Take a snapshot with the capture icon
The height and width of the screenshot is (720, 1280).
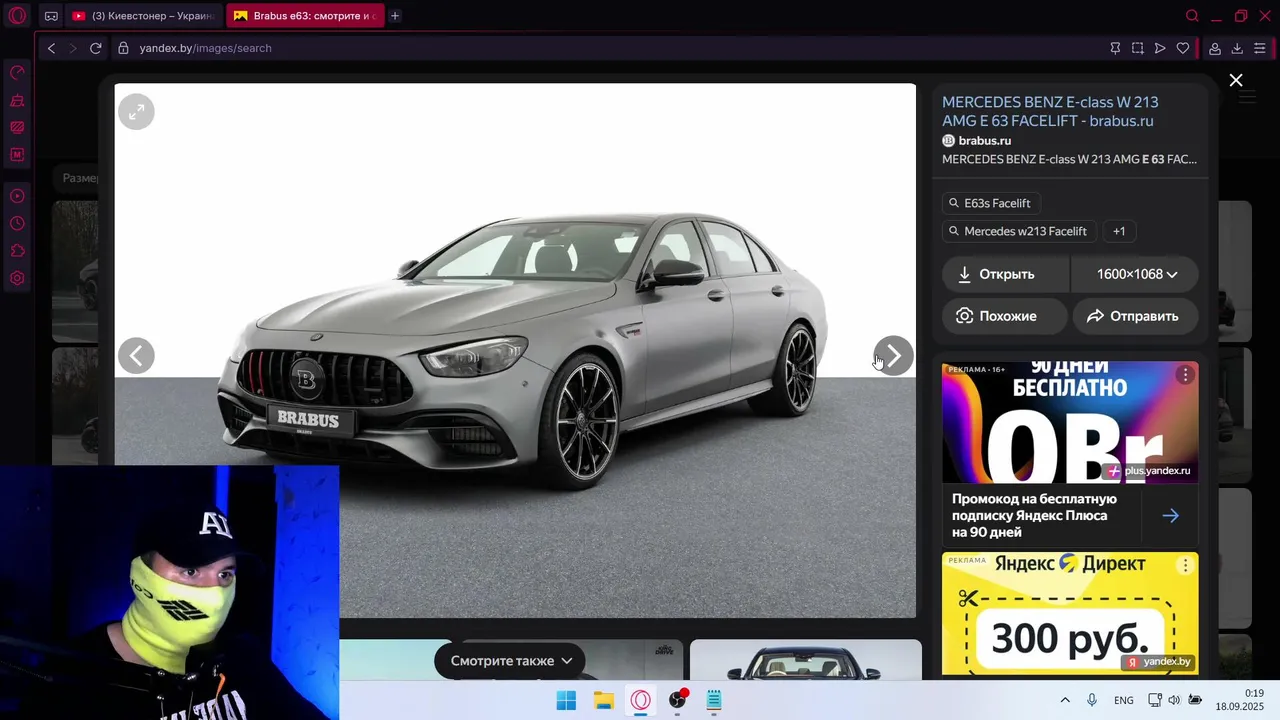[x=1138, y=48]
